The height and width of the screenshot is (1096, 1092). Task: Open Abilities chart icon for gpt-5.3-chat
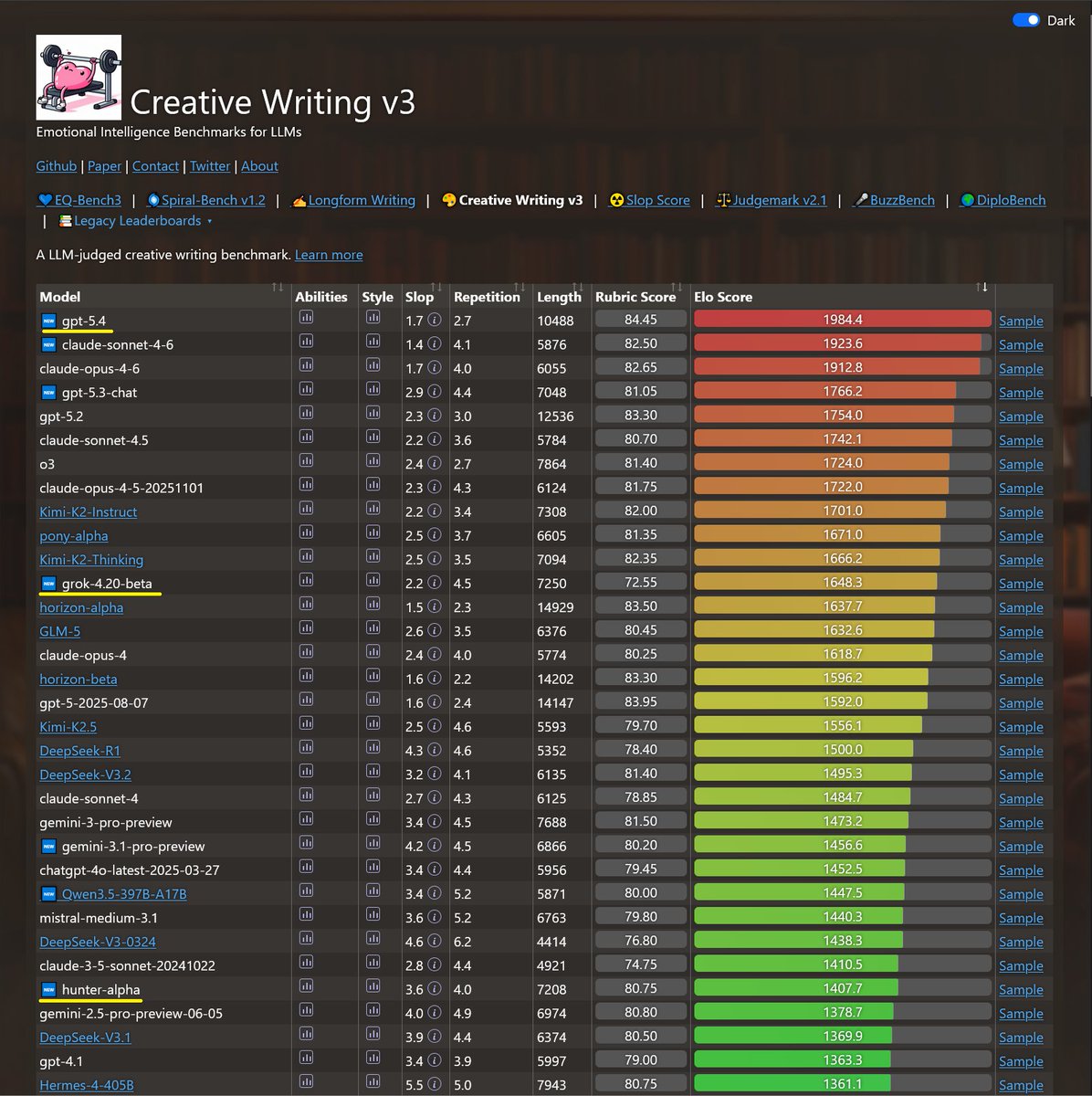(306, 388)
